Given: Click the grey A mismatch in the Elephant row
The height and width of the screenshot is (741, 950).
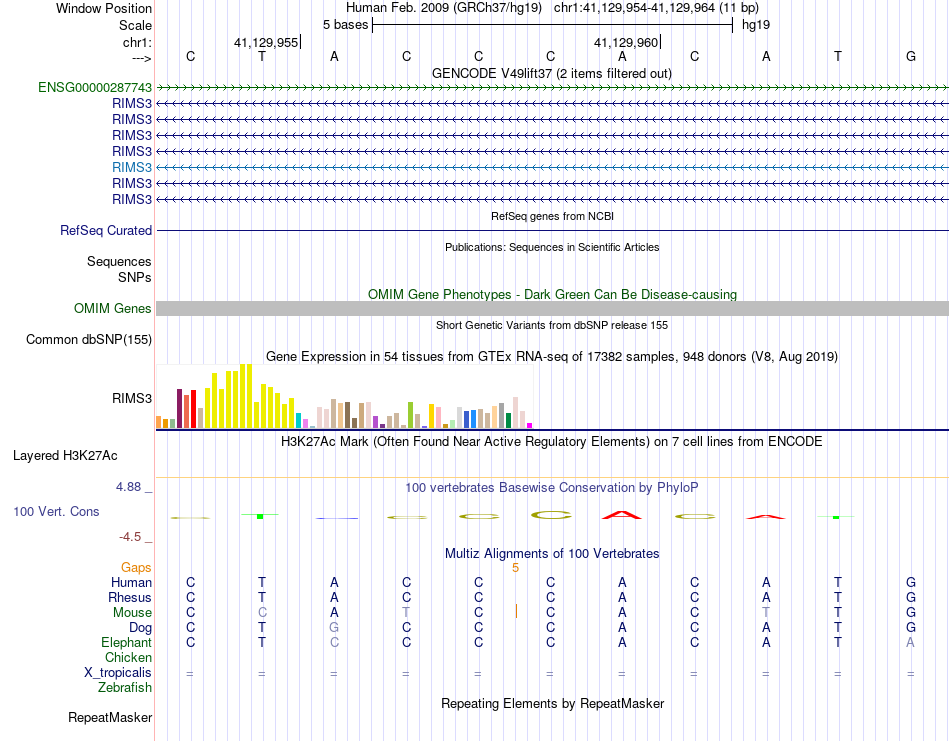Looking at the screenshot, I should 910,642.
